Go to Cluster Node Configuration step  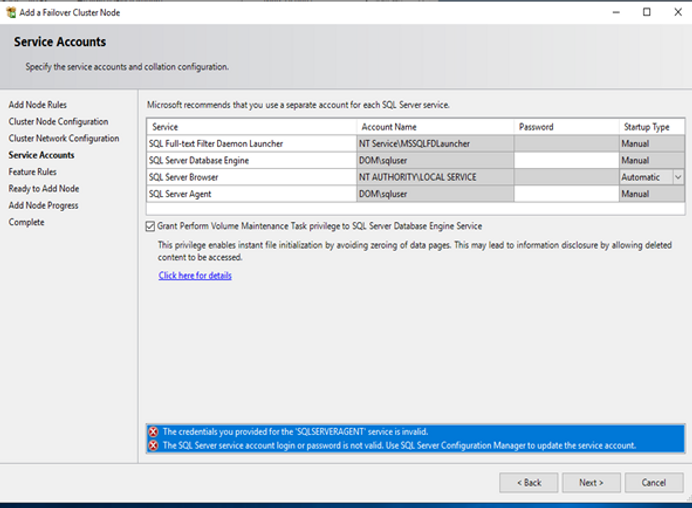(58, 122)
